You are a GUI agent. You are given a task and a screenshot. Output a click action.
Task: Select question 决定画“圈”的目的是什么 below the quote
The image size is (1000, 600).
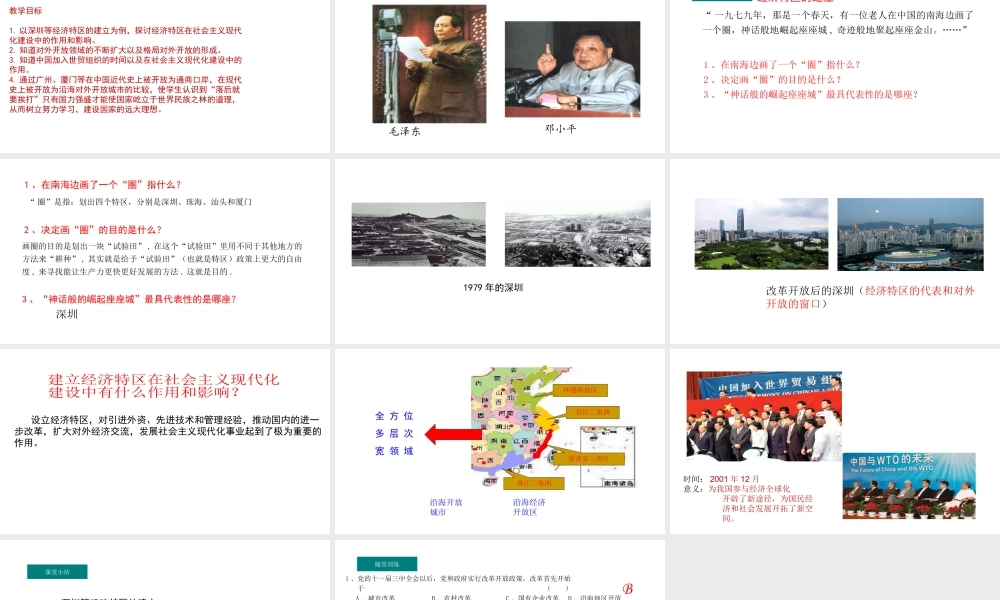[772, 80]
